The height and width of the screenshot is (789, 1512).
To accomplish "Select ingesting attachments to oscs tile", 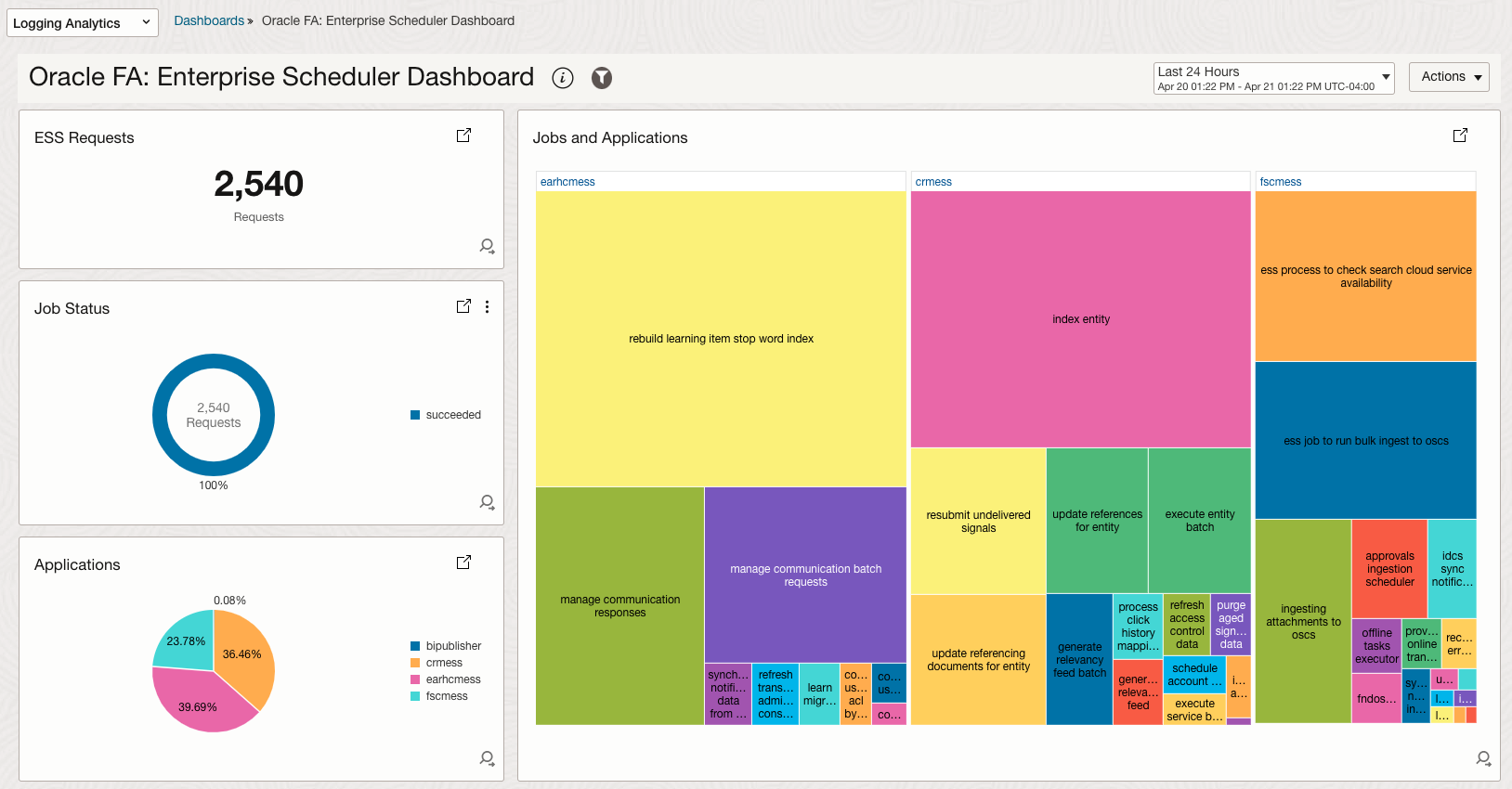I will click(x=1303, y=622).
